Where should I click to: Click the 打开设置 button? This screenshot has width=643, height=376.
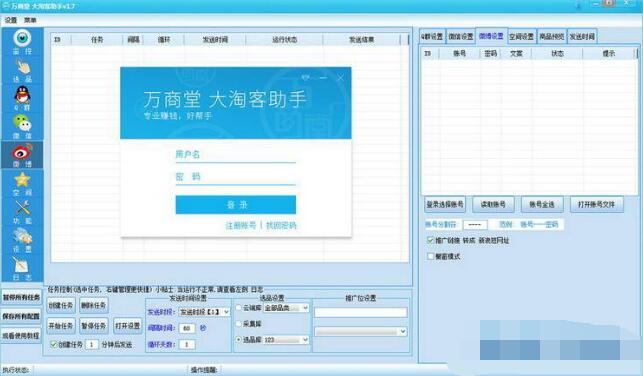tap(128, 326)
